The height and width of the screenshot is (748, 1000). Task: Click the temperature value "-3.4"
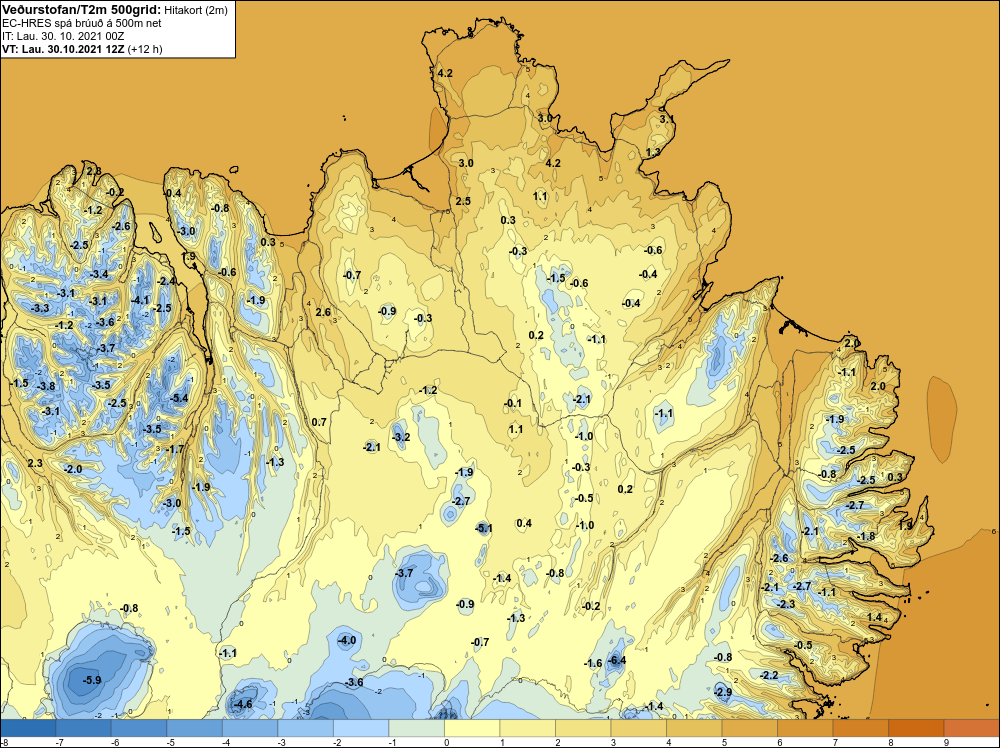coord(99,275)
